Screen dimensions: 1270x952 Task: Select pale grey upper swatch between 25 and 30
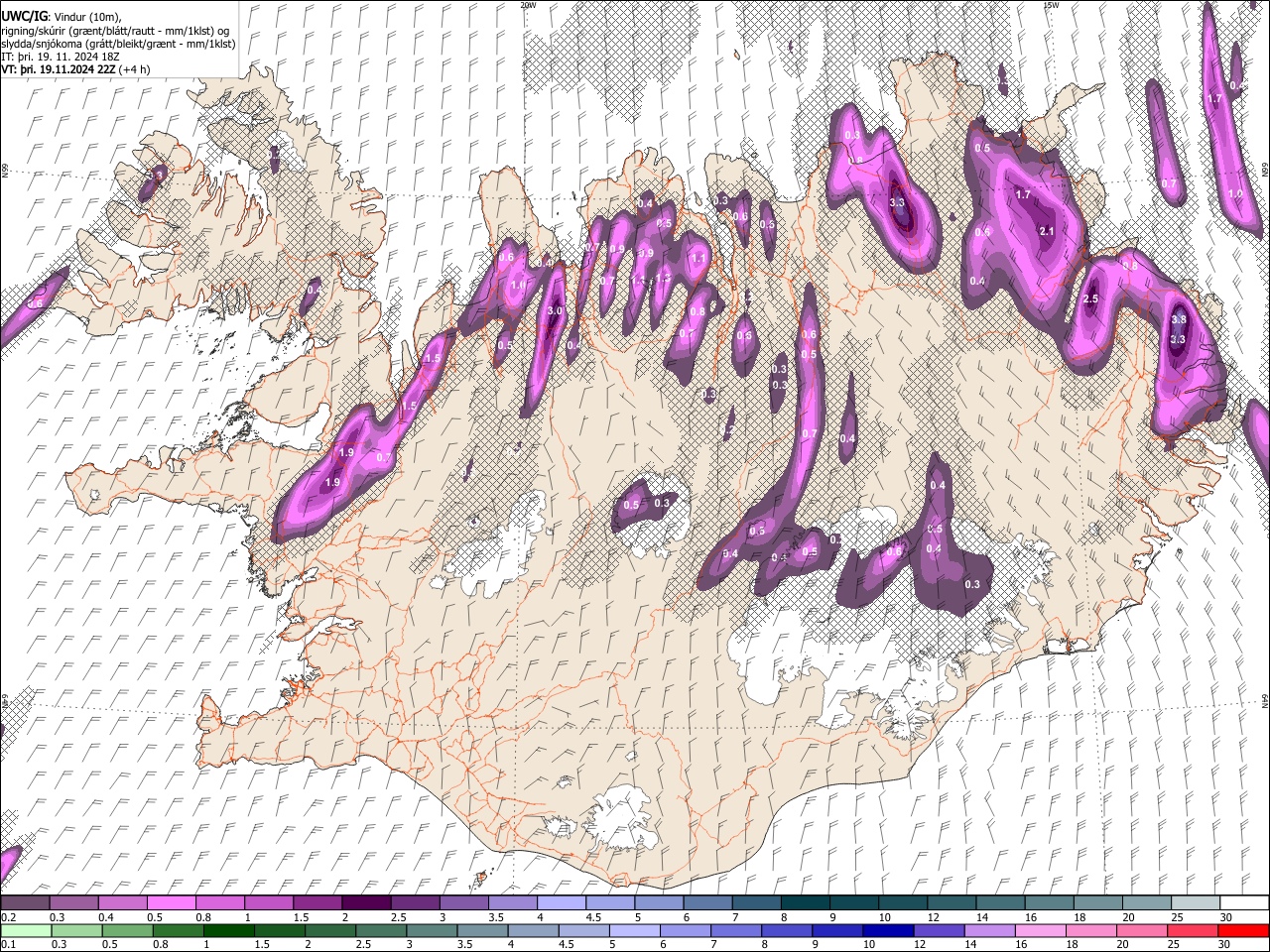[x=1196, y=903]
